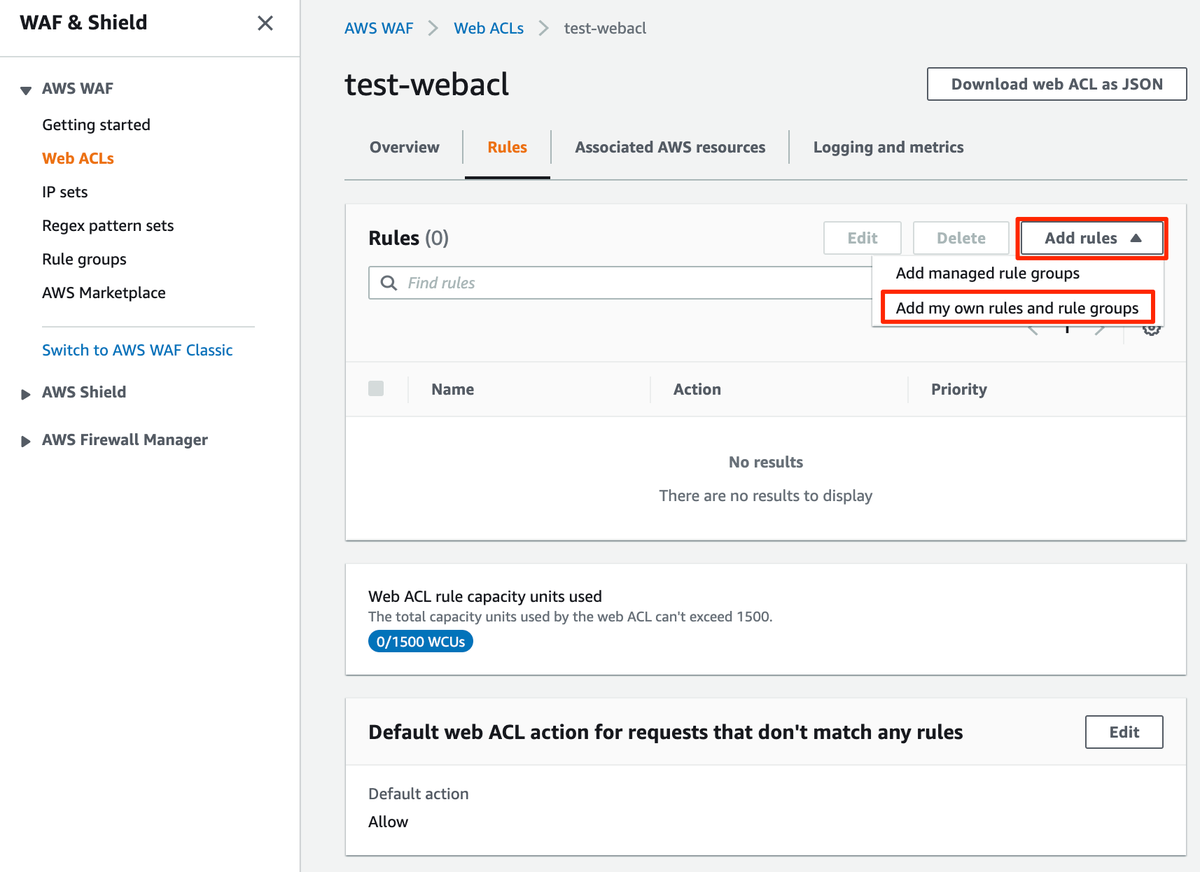Select Add my own rules and rule groups
Image resolution: width=1200 pixels, height=872 pixels.
coord(1017,308)
